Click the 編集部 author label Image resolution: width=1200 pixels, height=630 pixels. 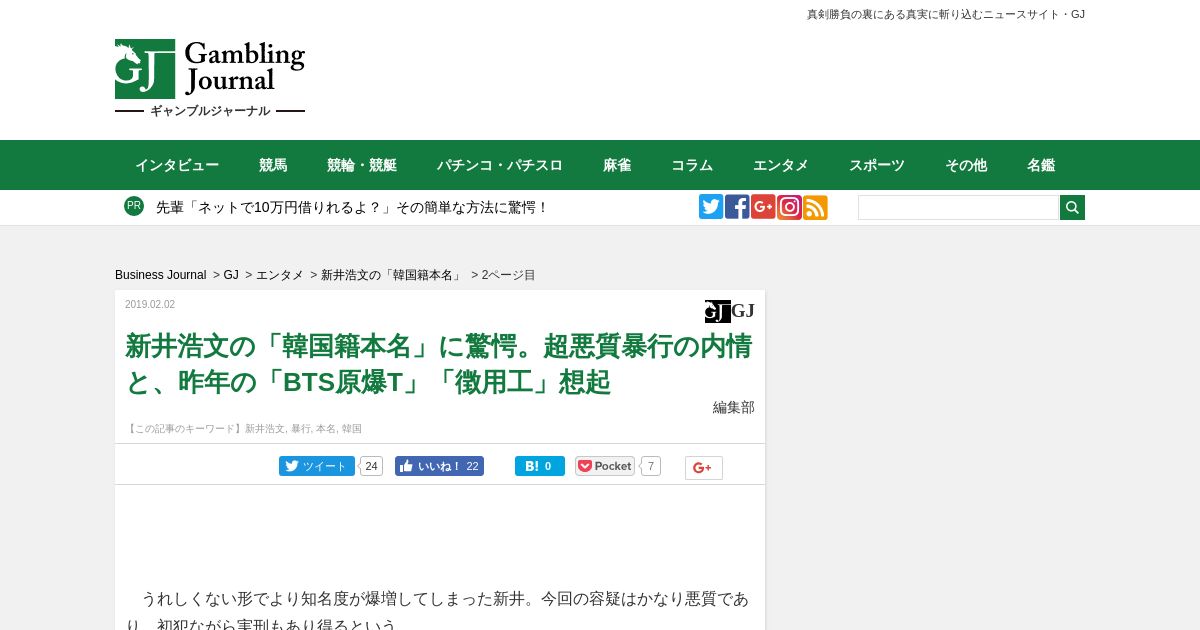click(734, 407)
